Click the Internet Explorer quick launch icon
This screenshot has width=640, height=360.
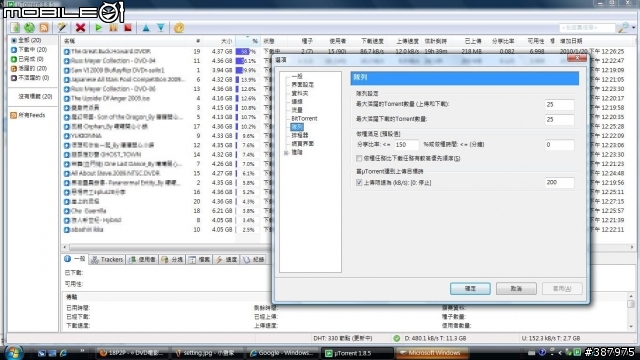[x=63, y=353]
